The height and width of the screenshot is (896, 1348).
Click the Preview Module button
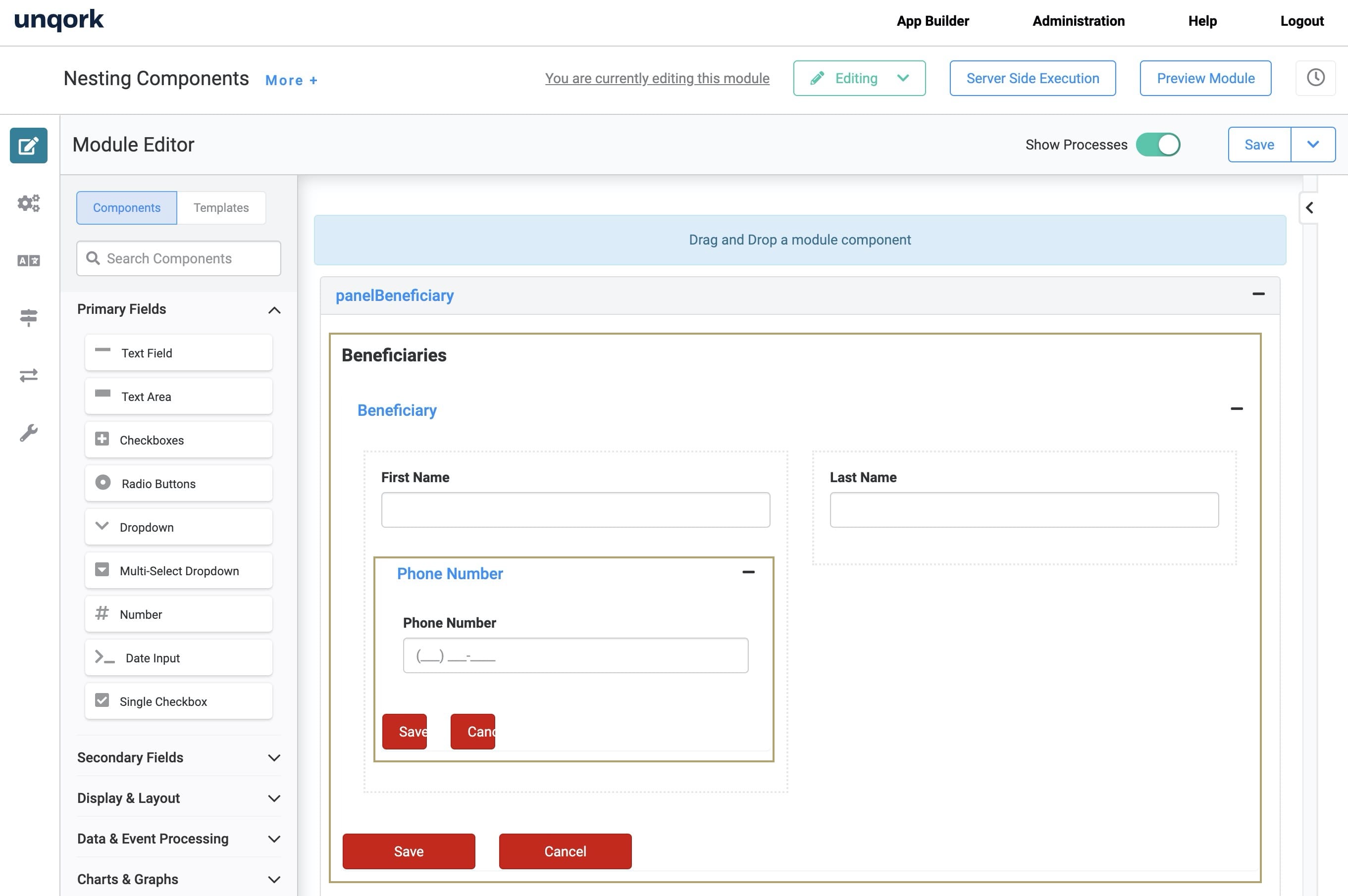tap(1206, 78)
